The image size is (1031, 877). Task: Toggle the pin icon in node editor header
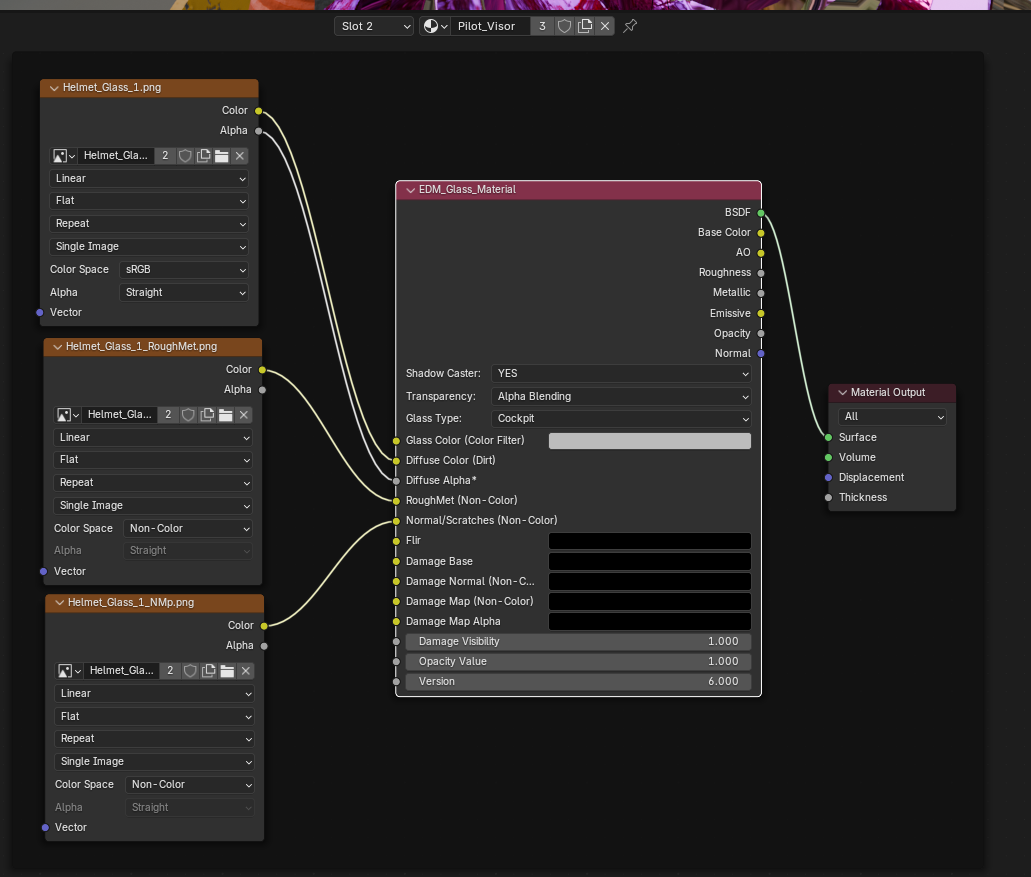pos(630,26)
